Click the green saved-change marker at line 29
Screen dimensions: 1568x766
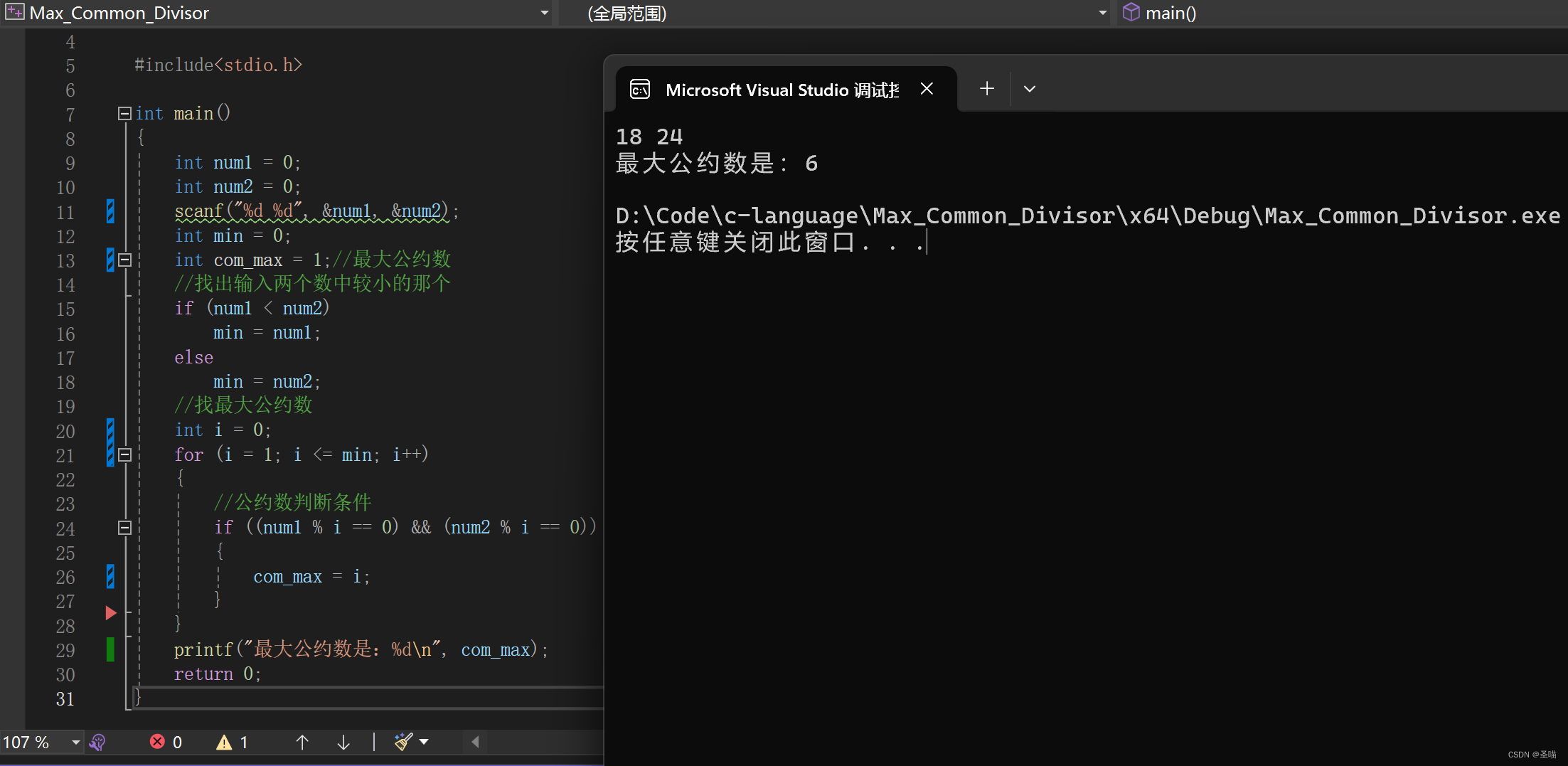110,650
